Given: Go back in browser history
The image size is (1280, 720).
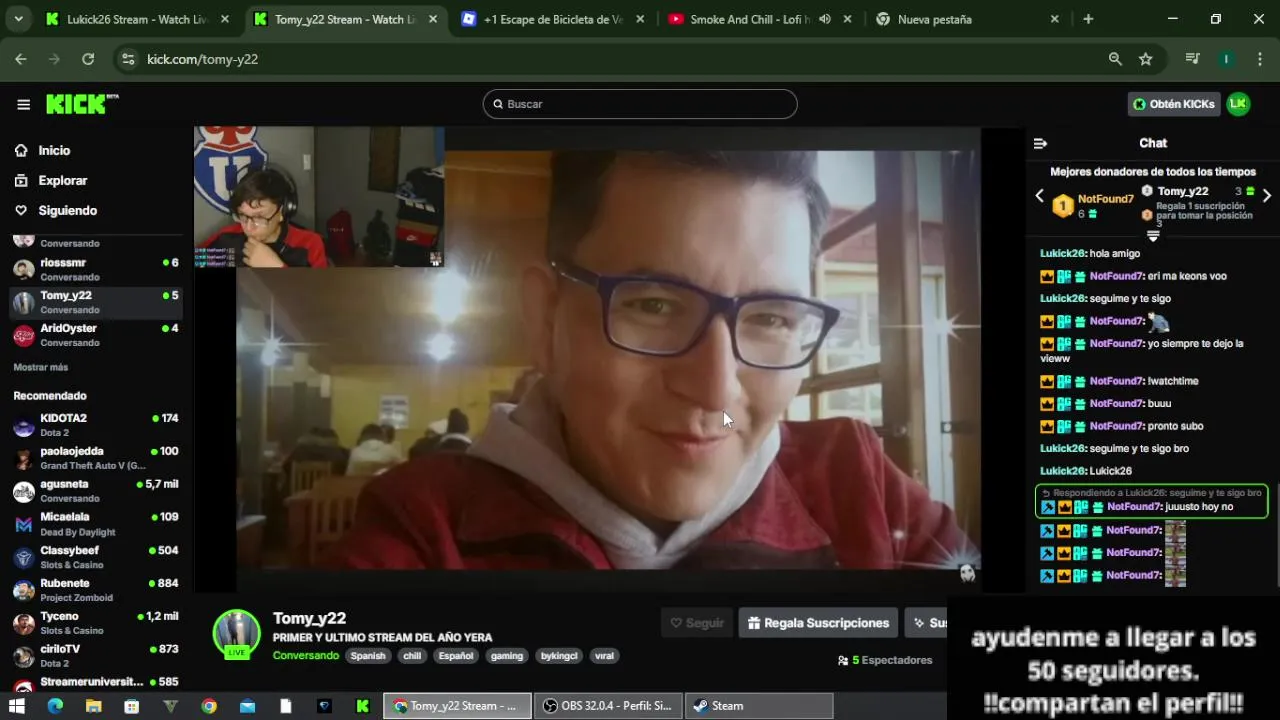Looking at the screenshot, I should coord(21,59).
